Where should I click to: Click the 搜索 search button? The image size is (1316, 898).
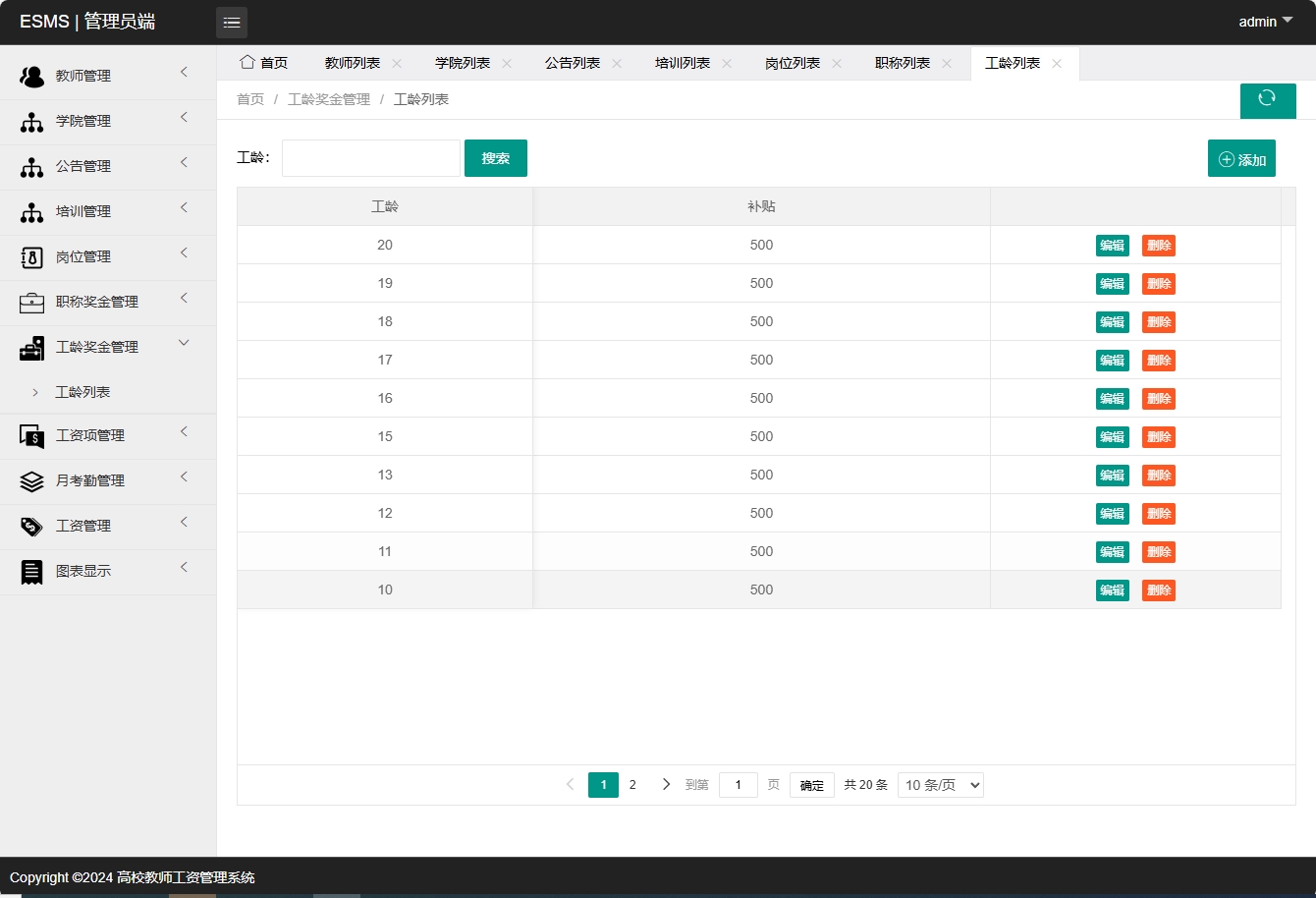pyautogui.click(x=496, y=157)
